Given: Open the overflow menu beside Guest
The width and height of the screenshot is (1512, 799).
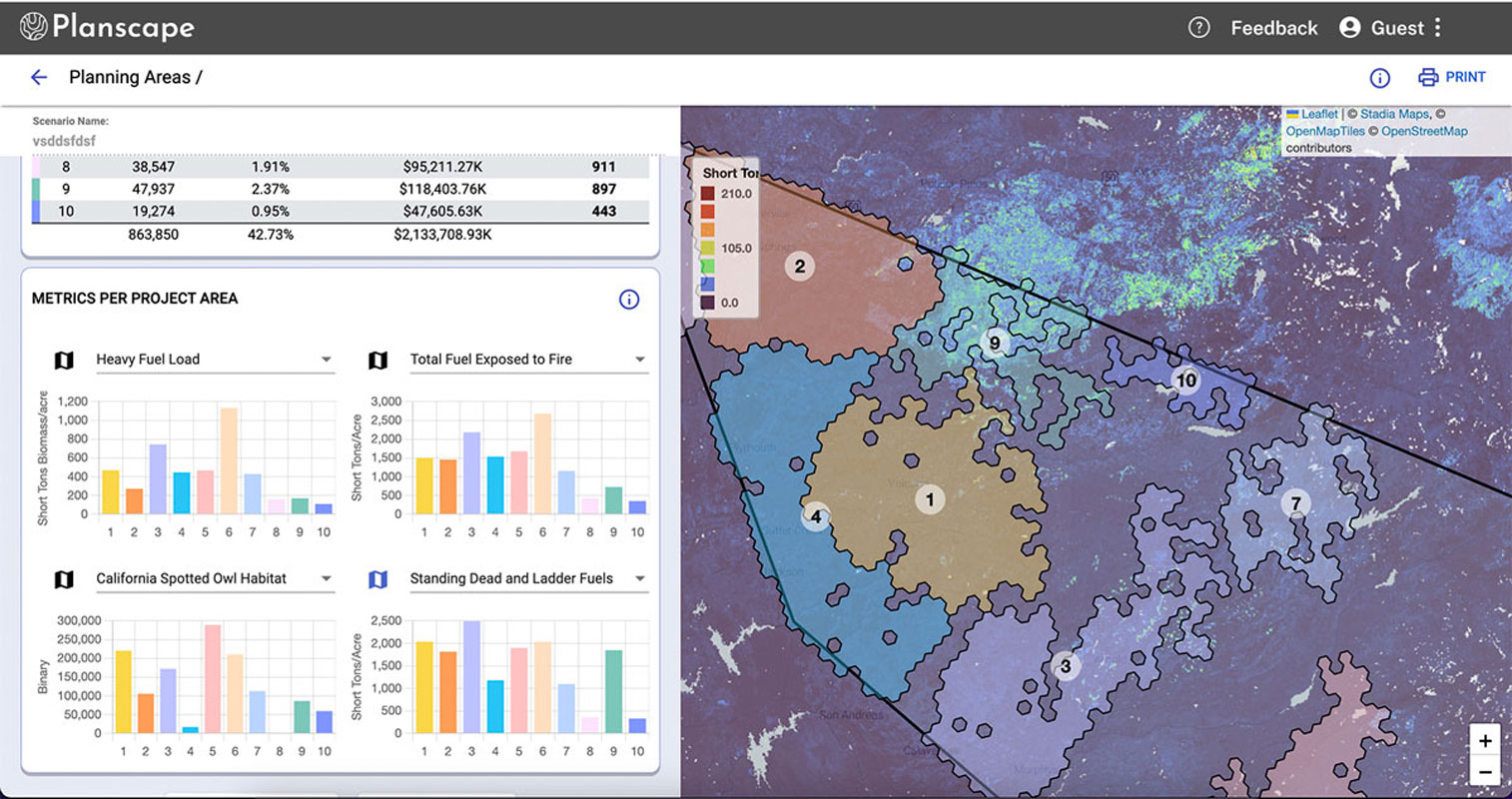Looking at the screenshot, I should point(1436,27).
